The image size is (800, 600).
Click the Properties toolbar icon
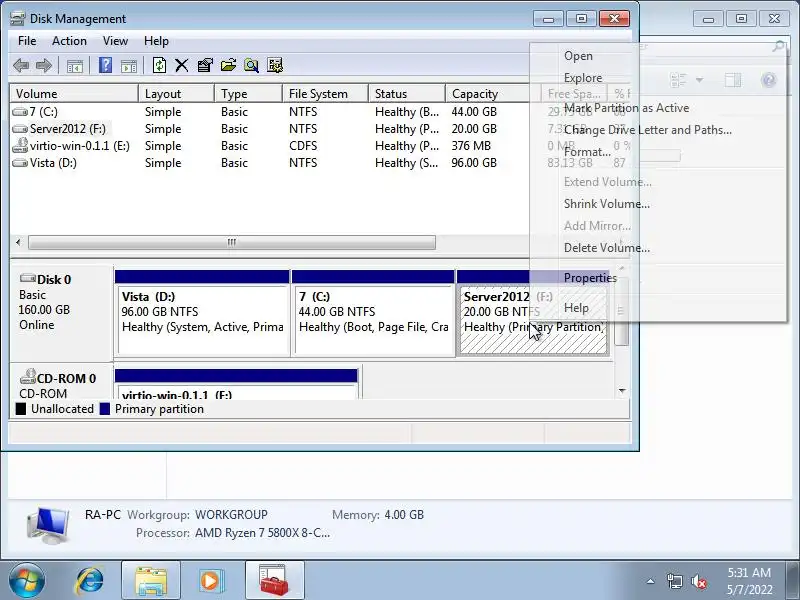point(205,65)
